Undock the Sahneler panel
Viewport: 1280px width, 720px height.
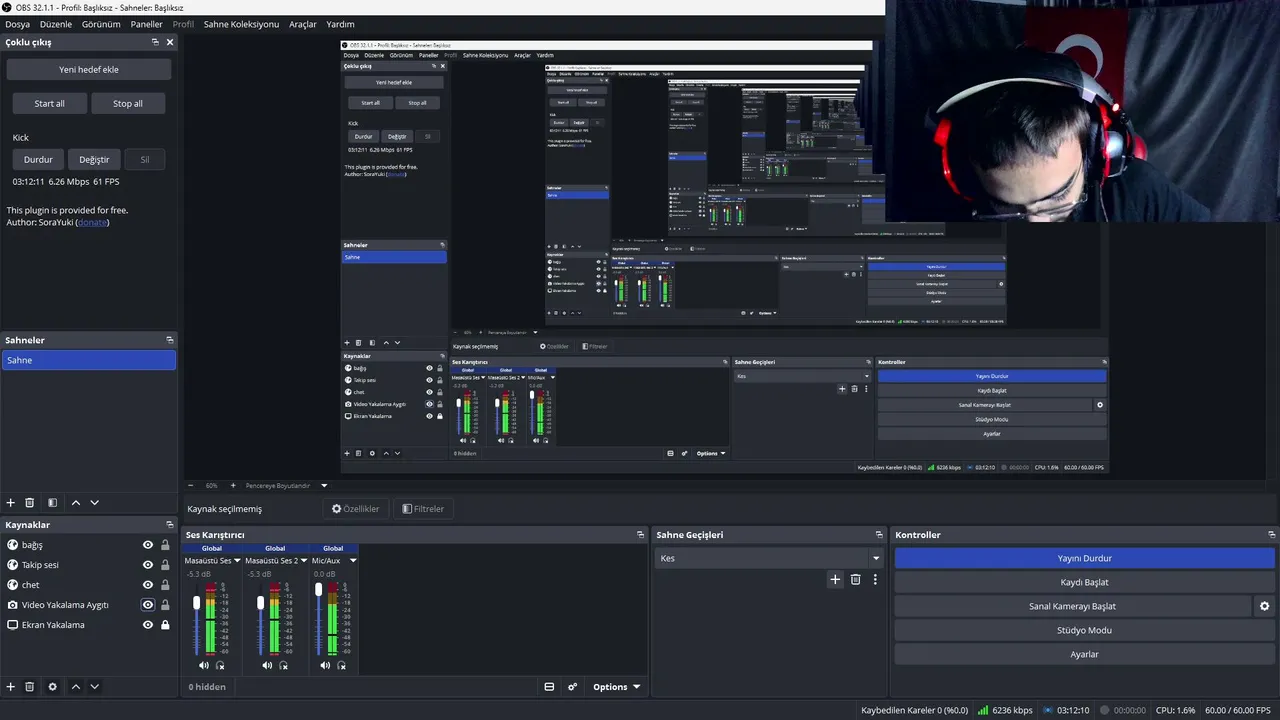pos(170,340)
